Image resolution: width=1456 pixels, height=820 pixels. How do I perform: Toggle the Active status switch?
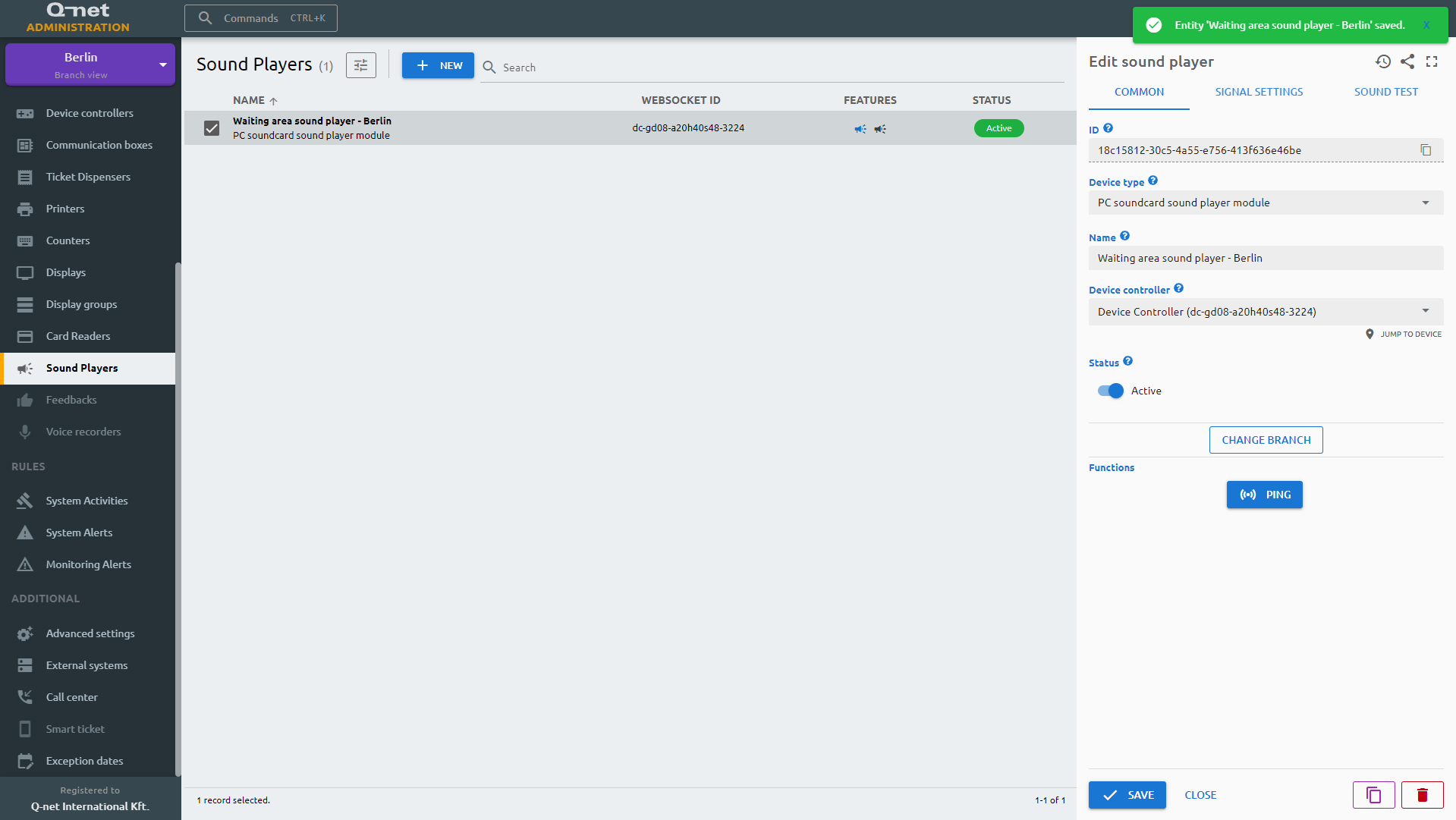tap(1110, 391)
